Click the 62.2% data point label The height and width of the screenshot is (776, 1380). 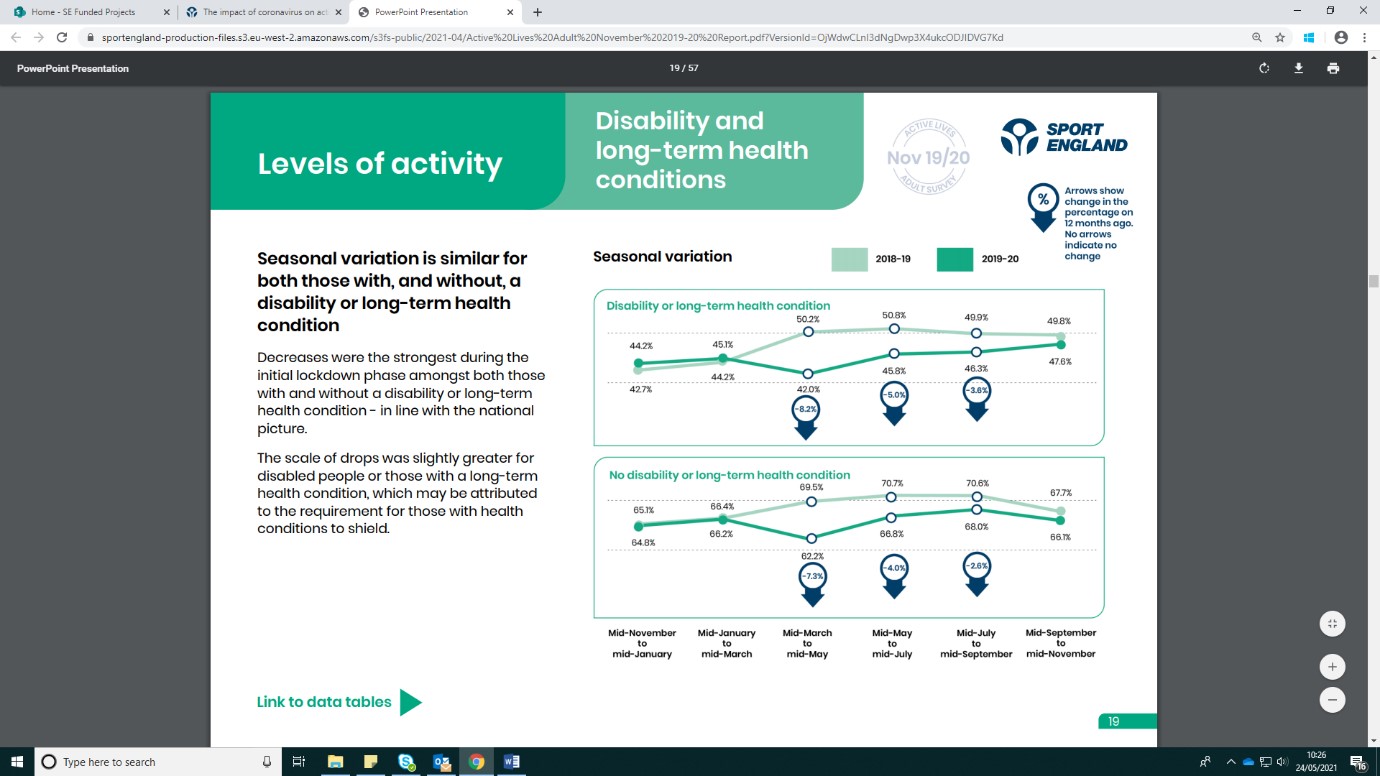tap(812, 556)
